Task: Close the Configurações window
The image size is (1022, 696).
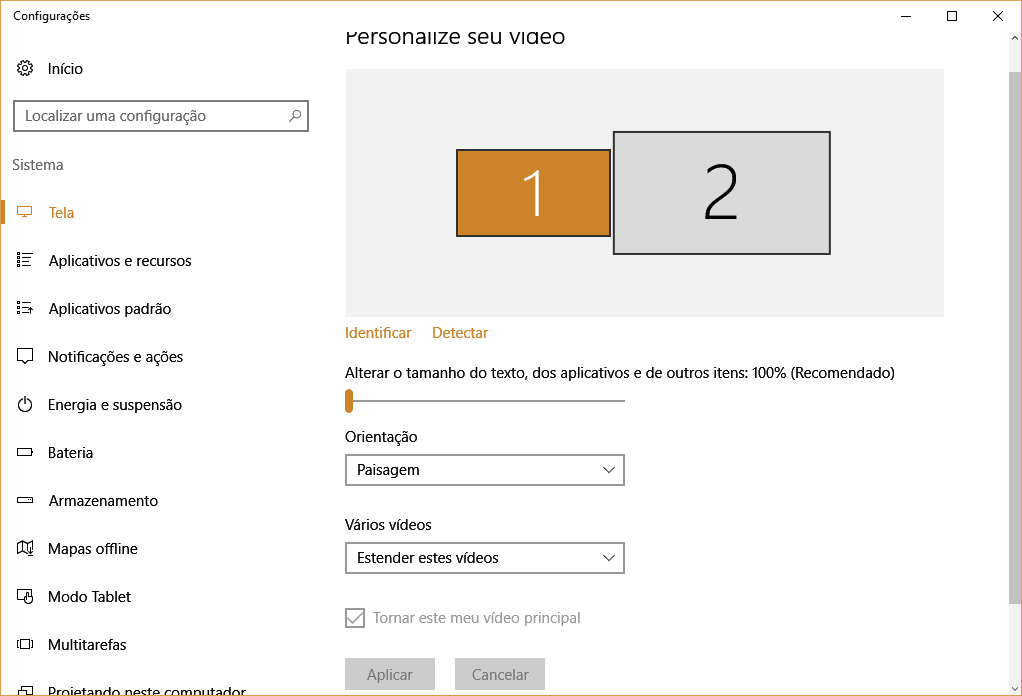Action: 998,16
